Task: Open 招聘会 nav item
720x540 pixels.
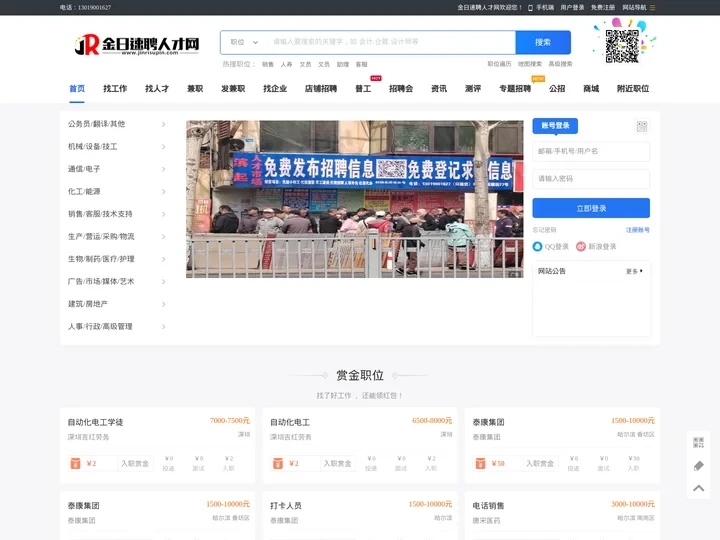Action: point(401,89)
